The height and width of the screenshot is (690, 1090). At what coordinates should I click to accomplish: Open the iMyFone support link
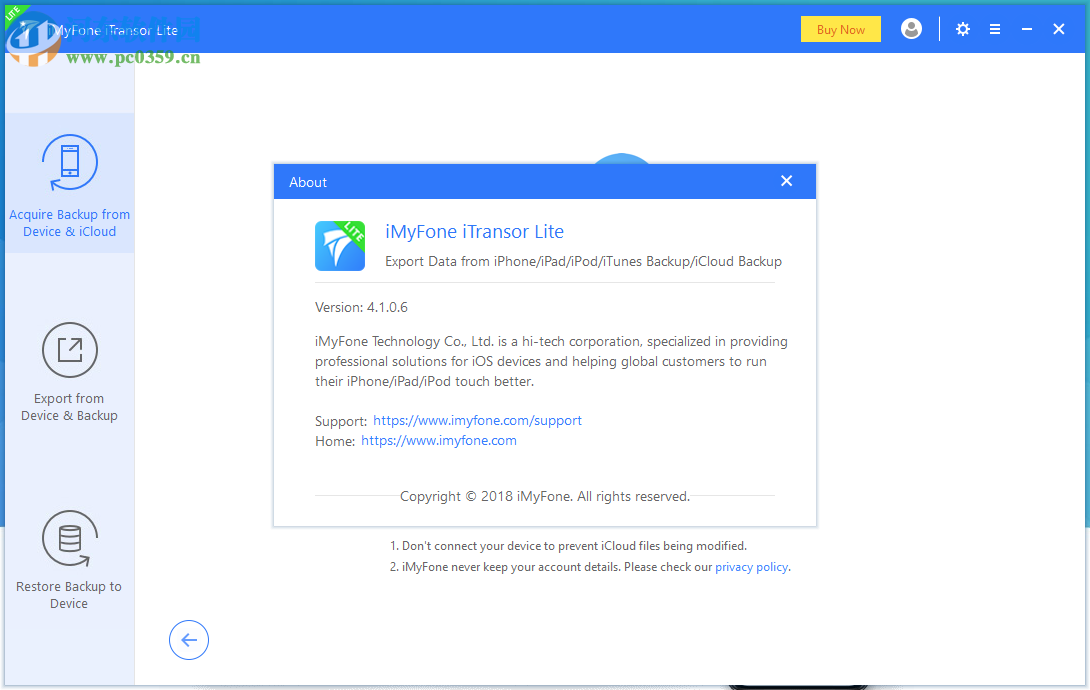477,420
